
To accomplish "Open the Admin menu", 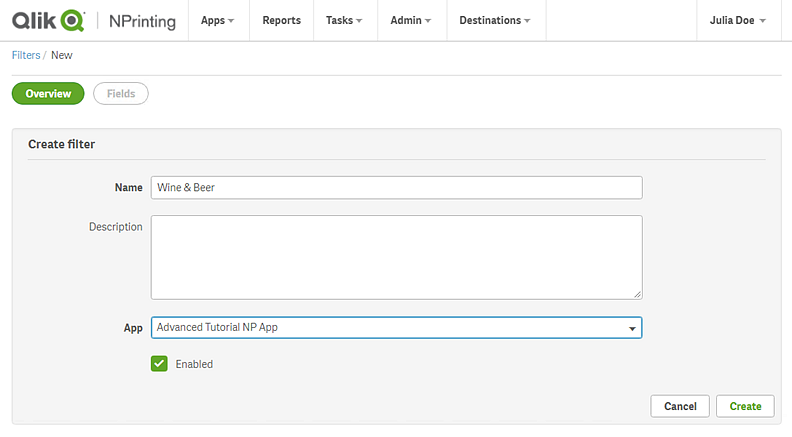I will pyautogui.click(x=412, y=20).
